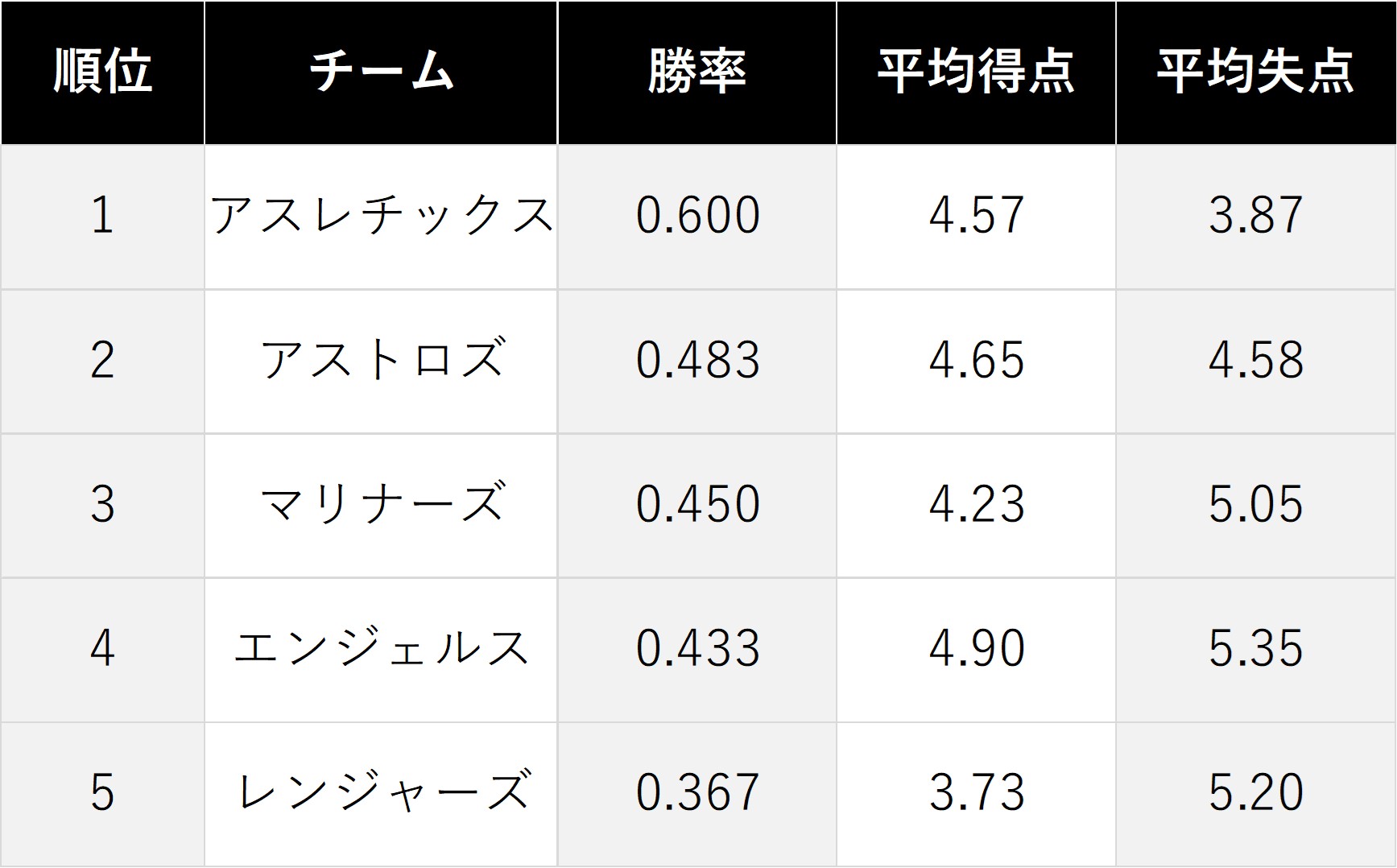Select the average runs 3.73 cell
This screenshot has width=1397, height=868.
click(x=976, y=794)
